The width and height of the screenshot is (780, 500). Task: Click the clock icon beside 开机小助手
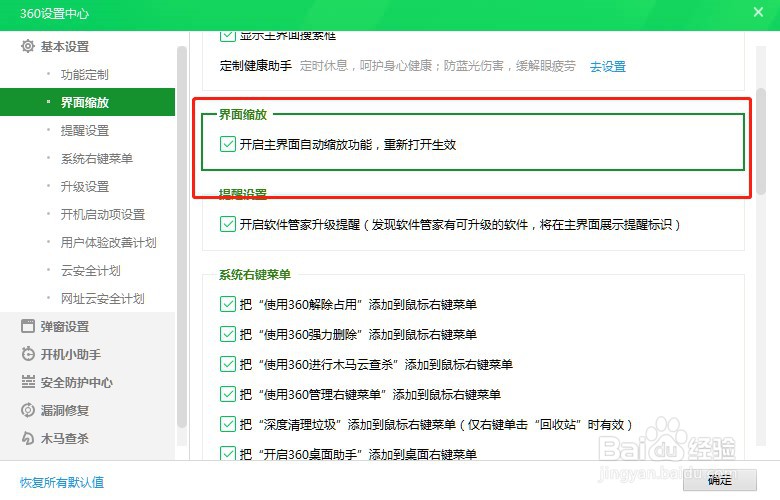click(x=28, y=354)
